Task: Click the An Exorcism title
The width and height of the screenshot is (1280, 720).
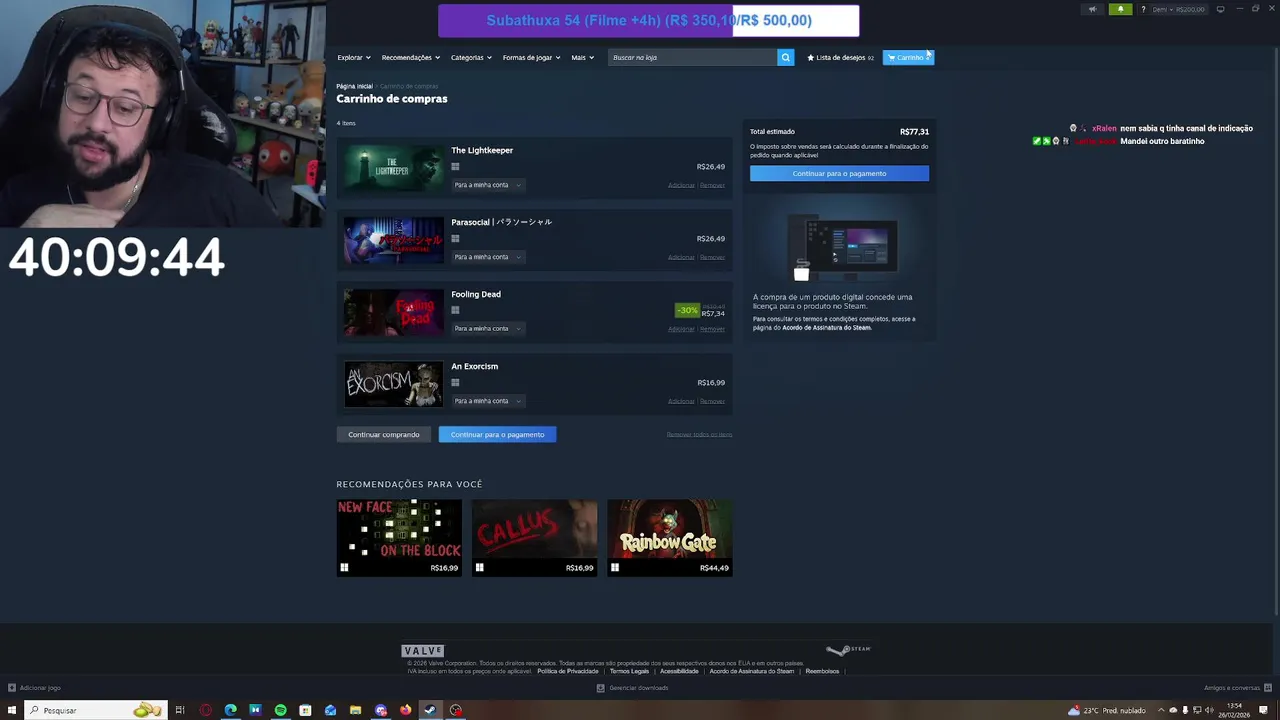Action: [474, 366]
